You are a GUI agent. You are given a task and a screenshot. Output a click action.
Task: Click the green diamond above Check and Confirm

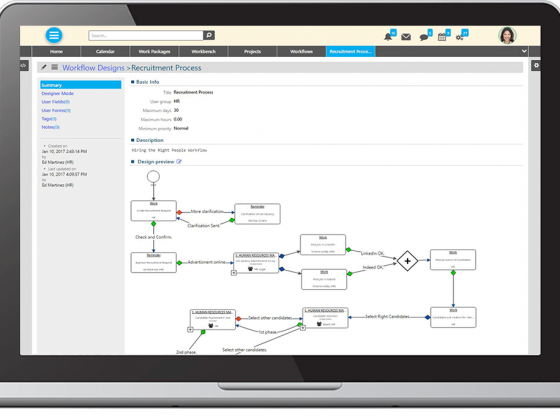pos(154,224)
